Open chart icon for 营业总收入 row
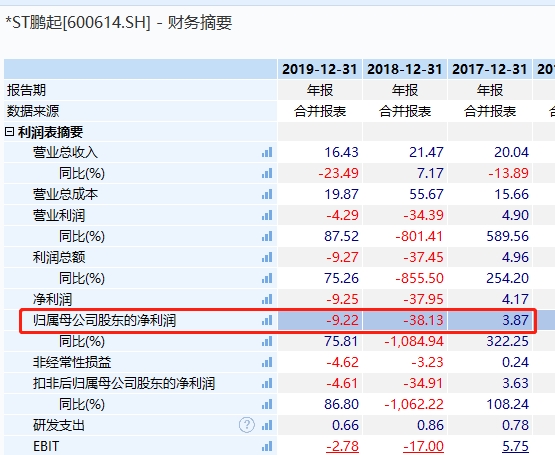The width and height of the screenshot is (555, 455). (267, 153)
